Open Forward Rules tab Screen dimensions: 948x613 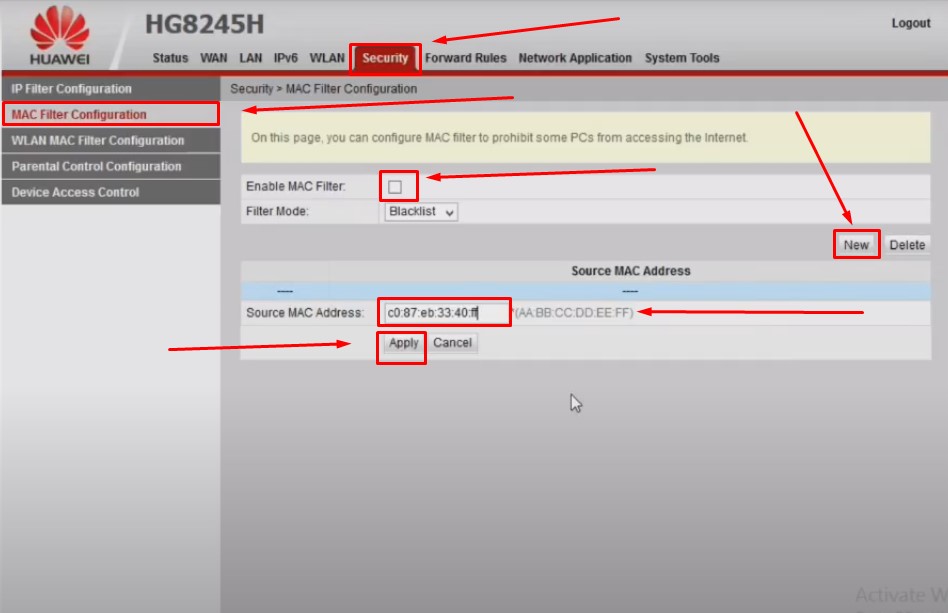pos(466,58)
